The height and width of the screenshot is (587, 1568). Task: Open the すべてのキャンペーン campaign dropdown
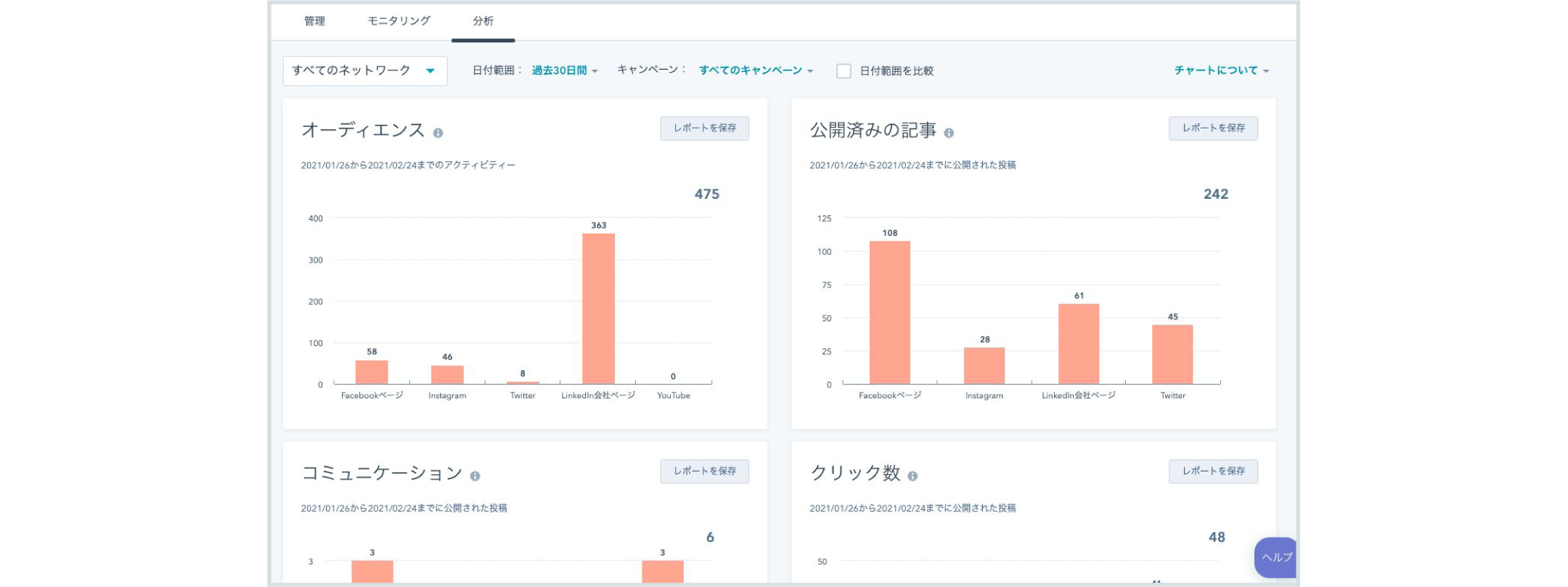[x=756, y=70]
